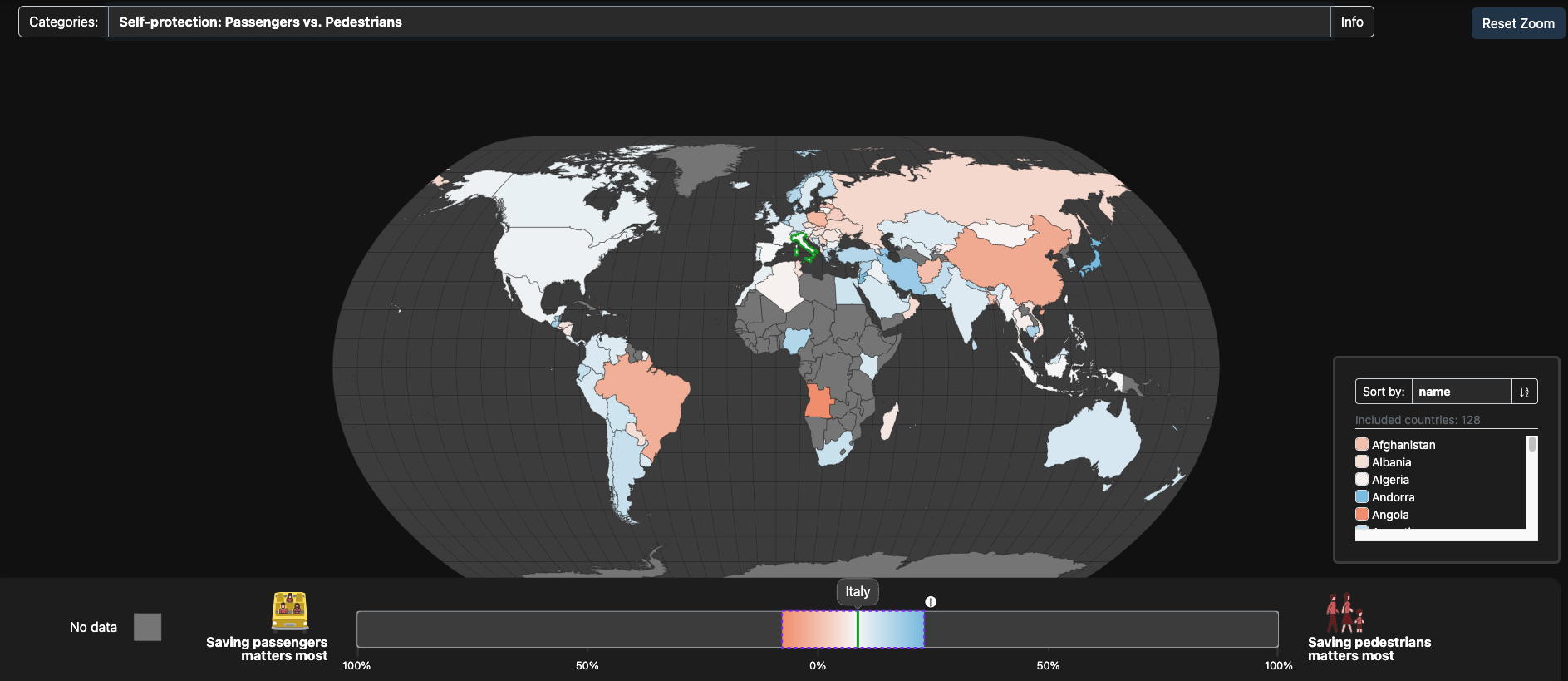Viewport: 1568px width, 681px height.
Task: Toggle the sort order icon
Action: pos(1525,392)
